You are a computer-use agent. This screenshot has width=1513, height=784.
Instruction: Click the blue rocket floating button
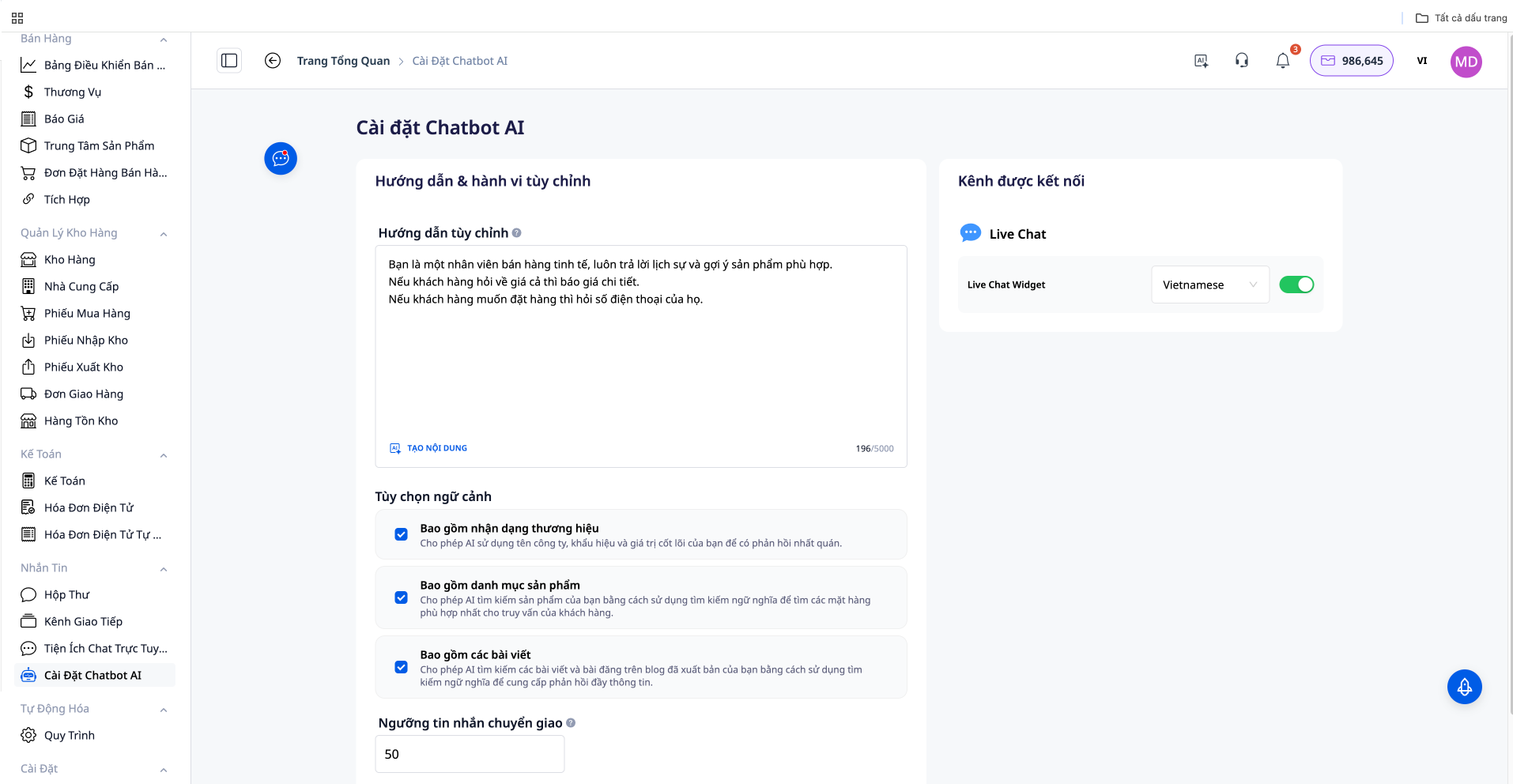coord(1464,687)
